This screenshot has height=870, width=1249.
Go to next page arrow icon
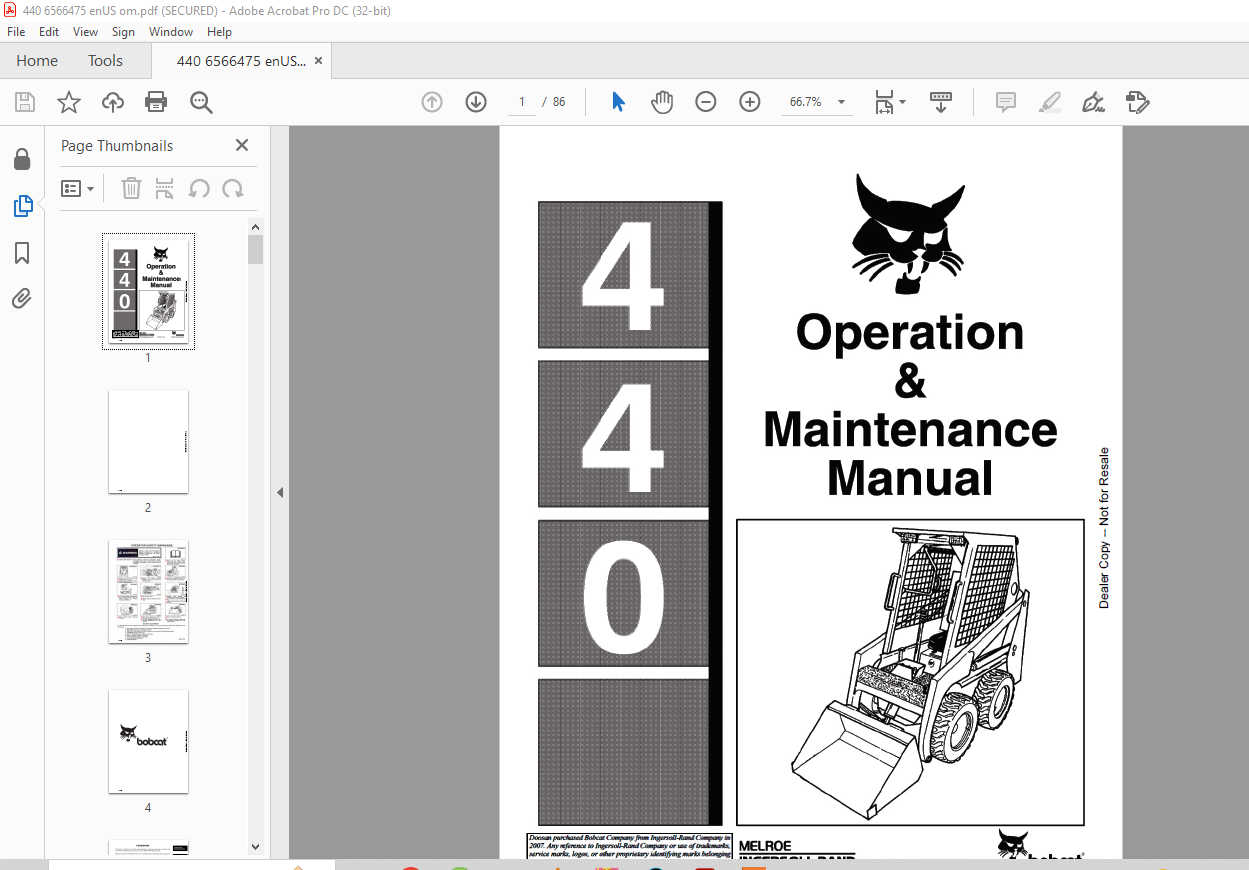[476, 102]
